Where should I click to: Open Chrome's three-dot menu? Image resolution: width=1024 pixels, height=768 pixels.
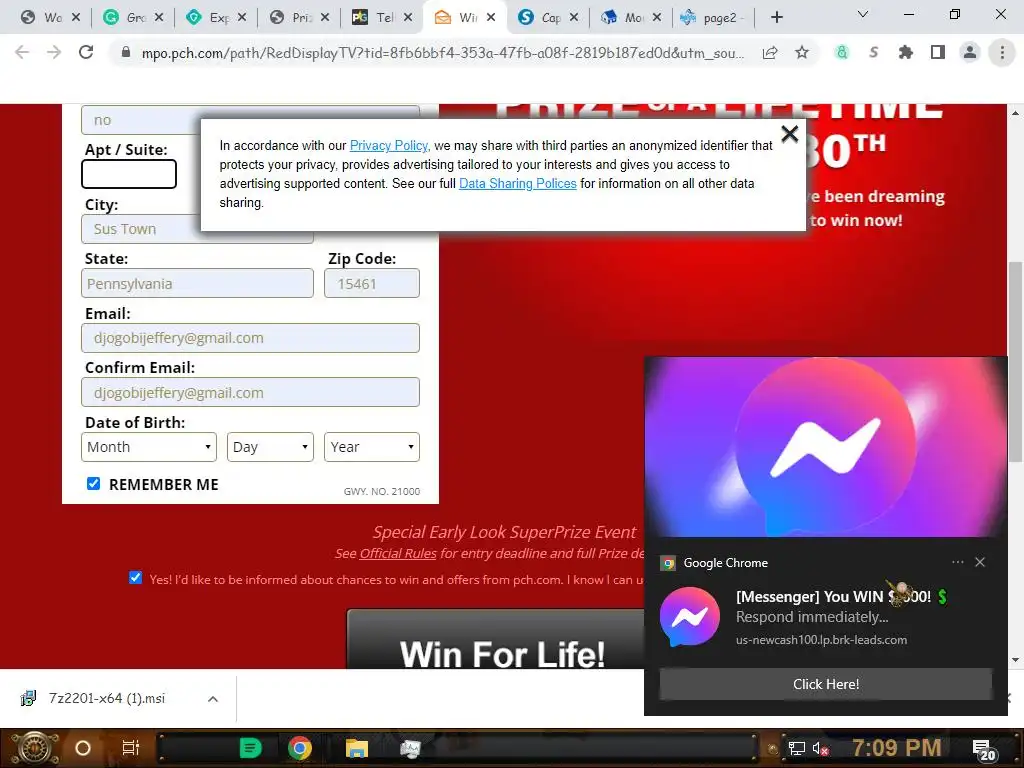pos(1002,52)
